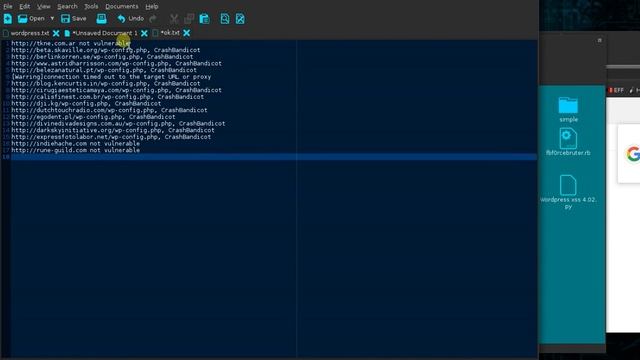The height and width of the screenshot is (360, 640).
Task: Open the View menu
Action: click(x=44, y=7)
